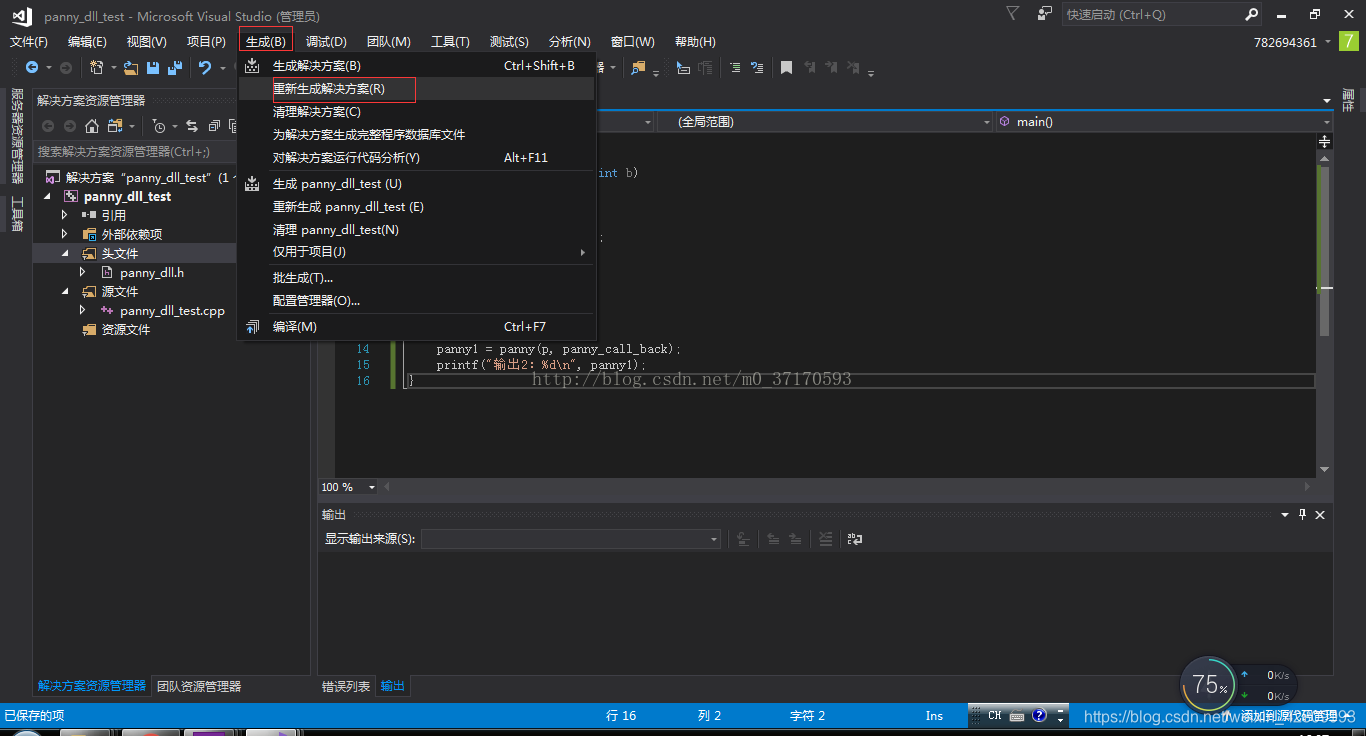Open 仅用于项目(J) submenu
Image resolution: width=1366 pixels, height=736 pixels.
(416, 252)
